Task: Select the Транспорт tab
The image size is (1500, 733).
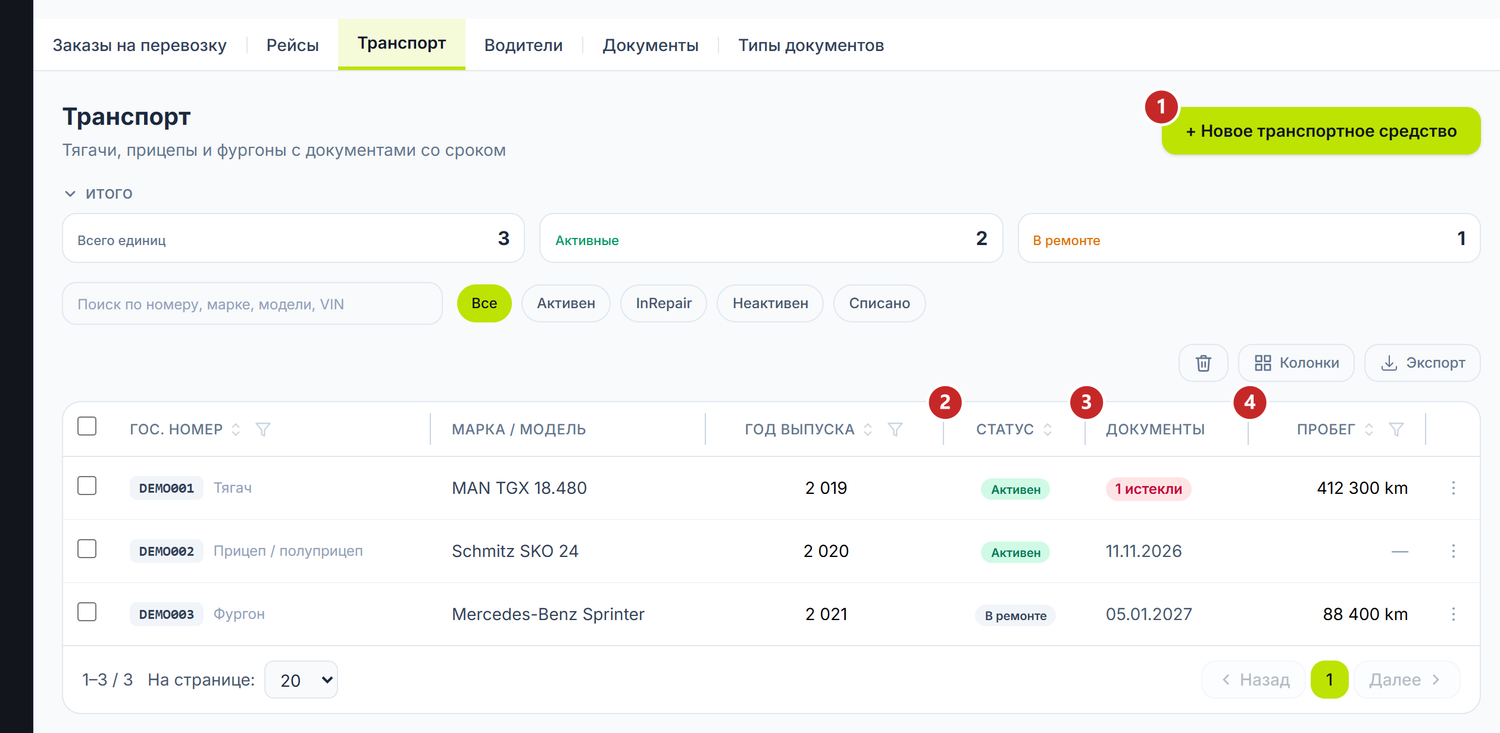Action: point(401,44)
